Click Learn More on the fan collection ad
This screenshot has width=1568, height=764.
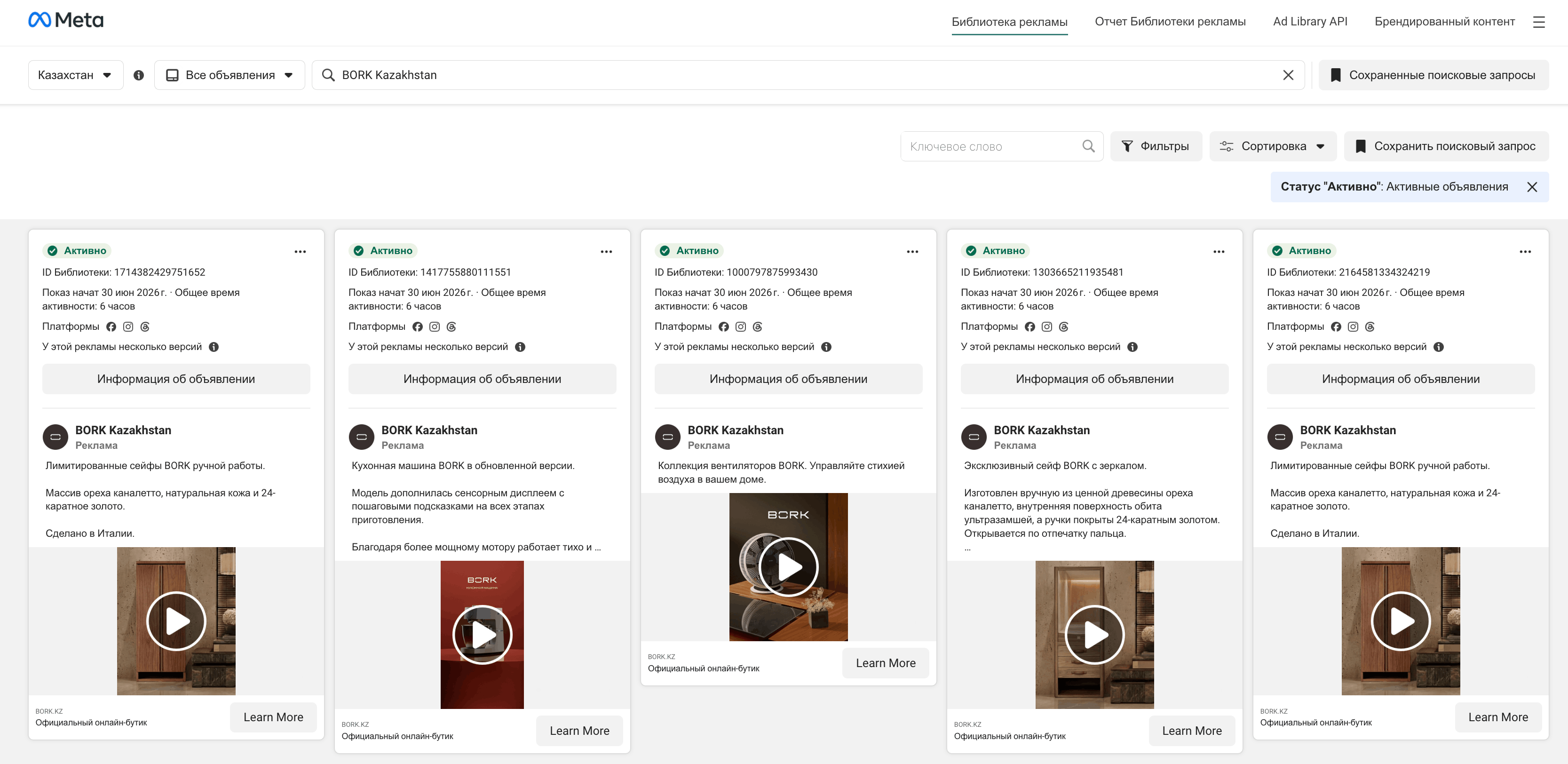pyautogui.click(x=886, y=663)
